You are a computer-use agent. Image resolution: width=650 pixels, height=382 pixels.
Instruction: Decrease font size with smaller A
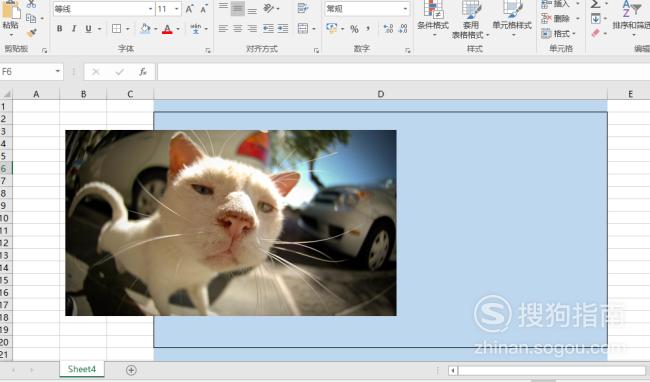(x=204, y=9)
